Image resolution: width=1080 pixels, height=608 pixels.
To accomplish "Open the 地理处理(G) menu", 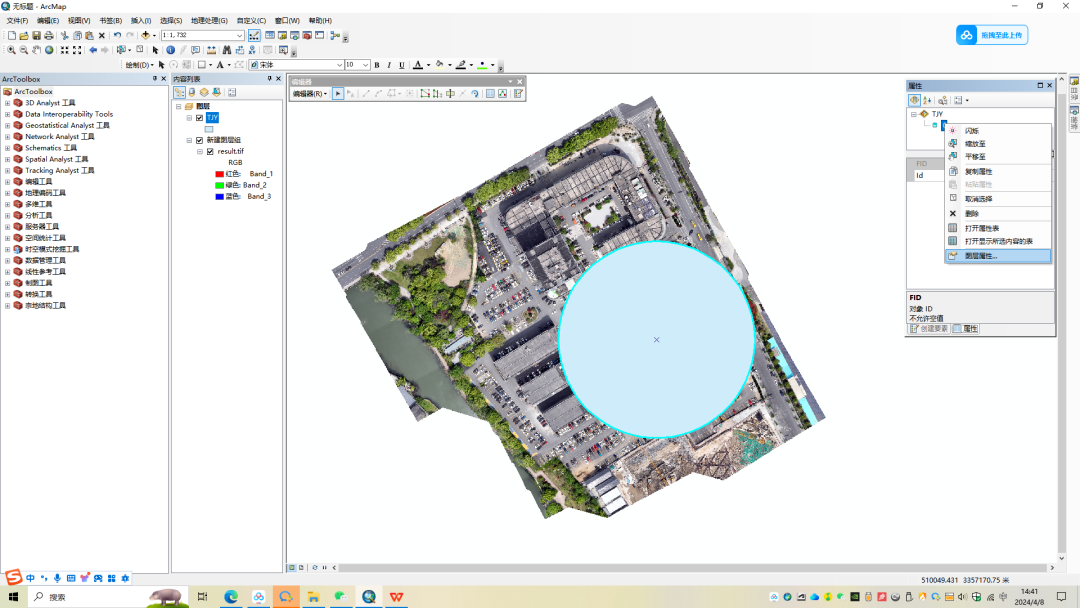I will point(209,21).
